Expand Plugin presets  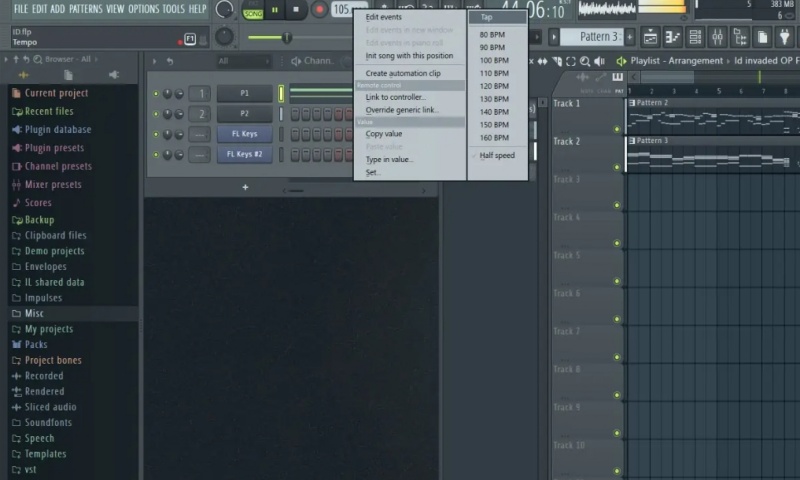click(x=54, y=148)
